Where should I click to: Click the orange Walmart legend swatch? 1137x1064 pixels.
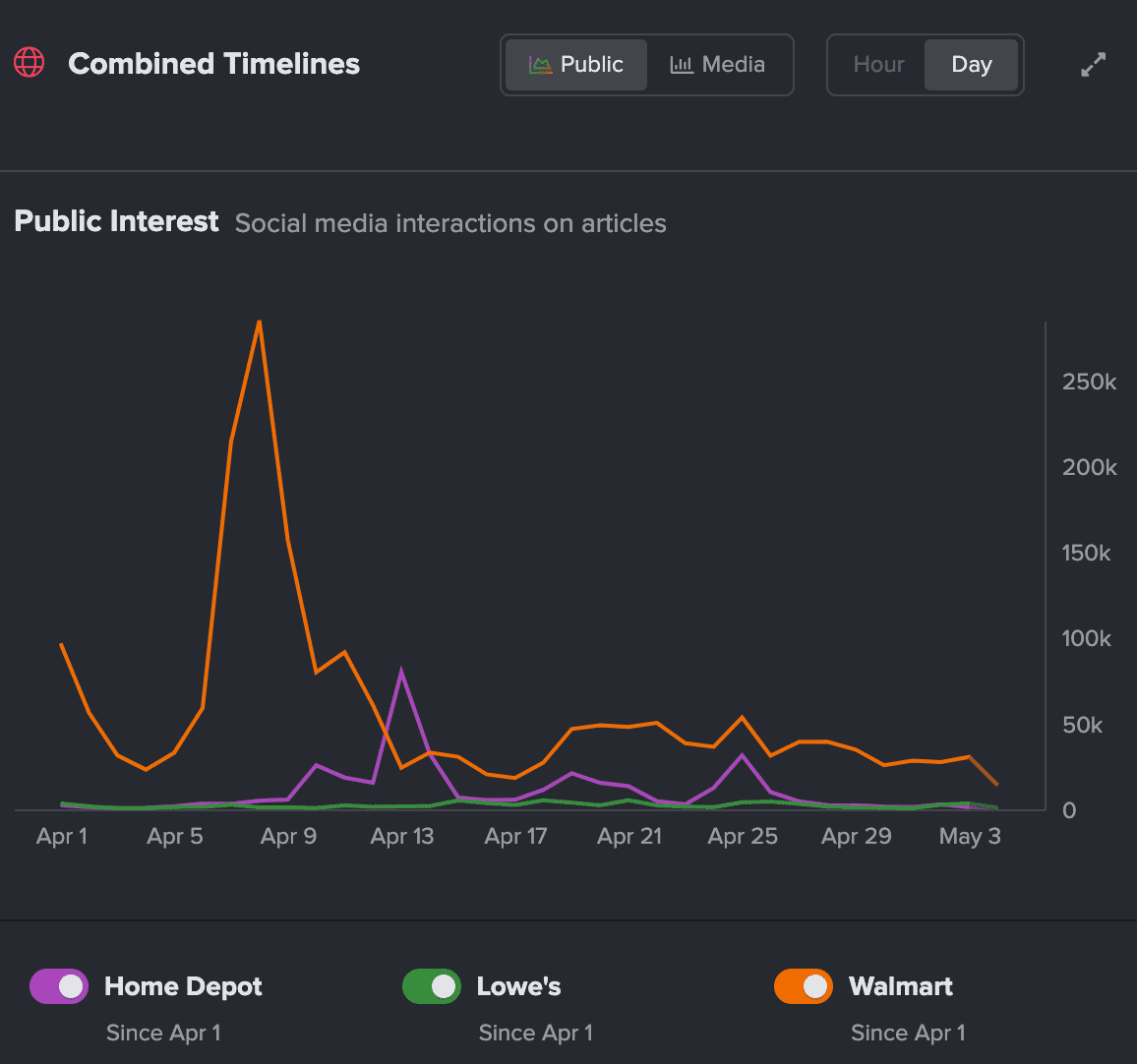click(x=804, y=986)
